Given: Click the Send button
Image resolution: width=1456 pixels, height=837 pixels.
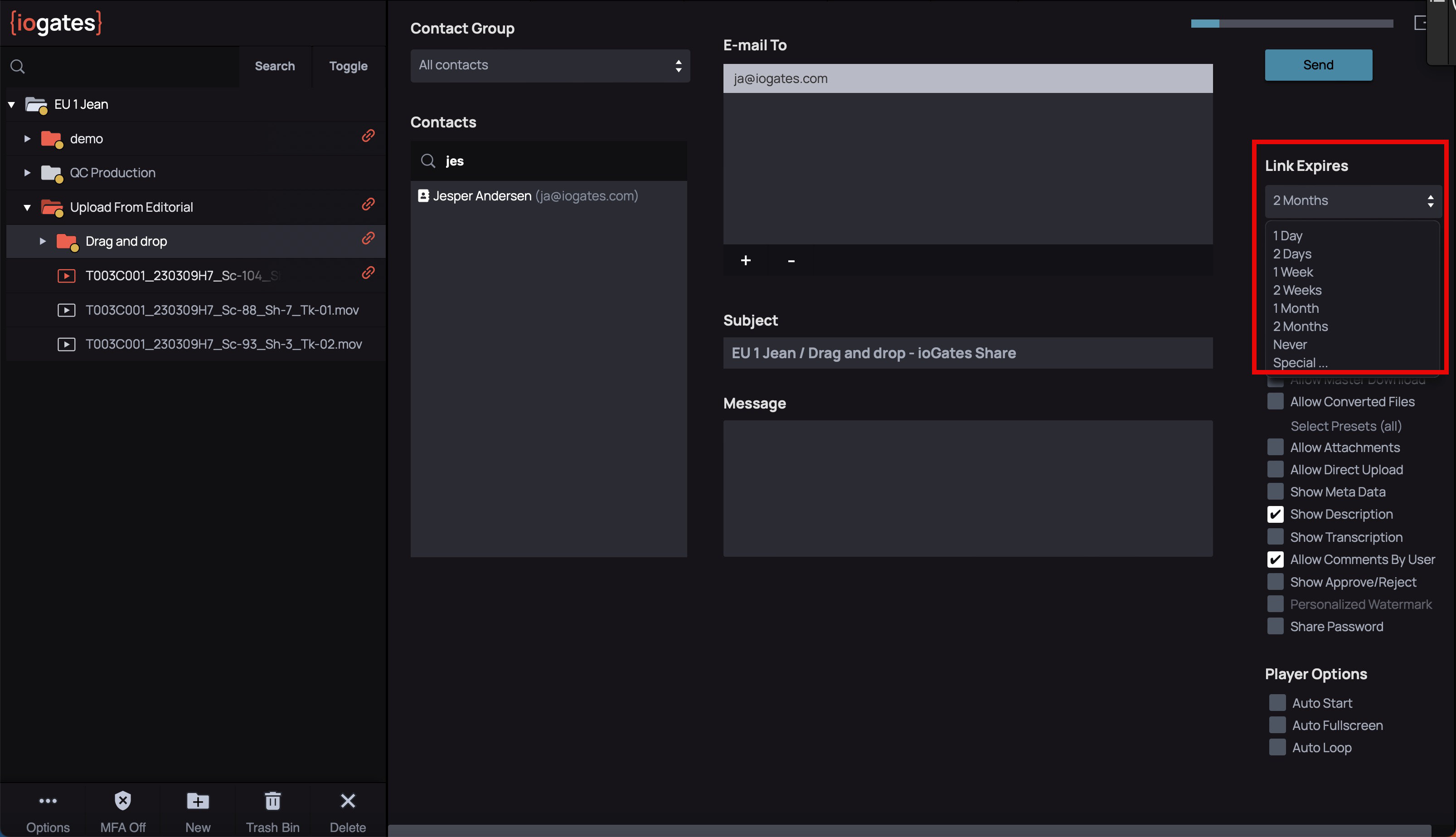Looking at the screenshot, I should tap(1318, 65).
